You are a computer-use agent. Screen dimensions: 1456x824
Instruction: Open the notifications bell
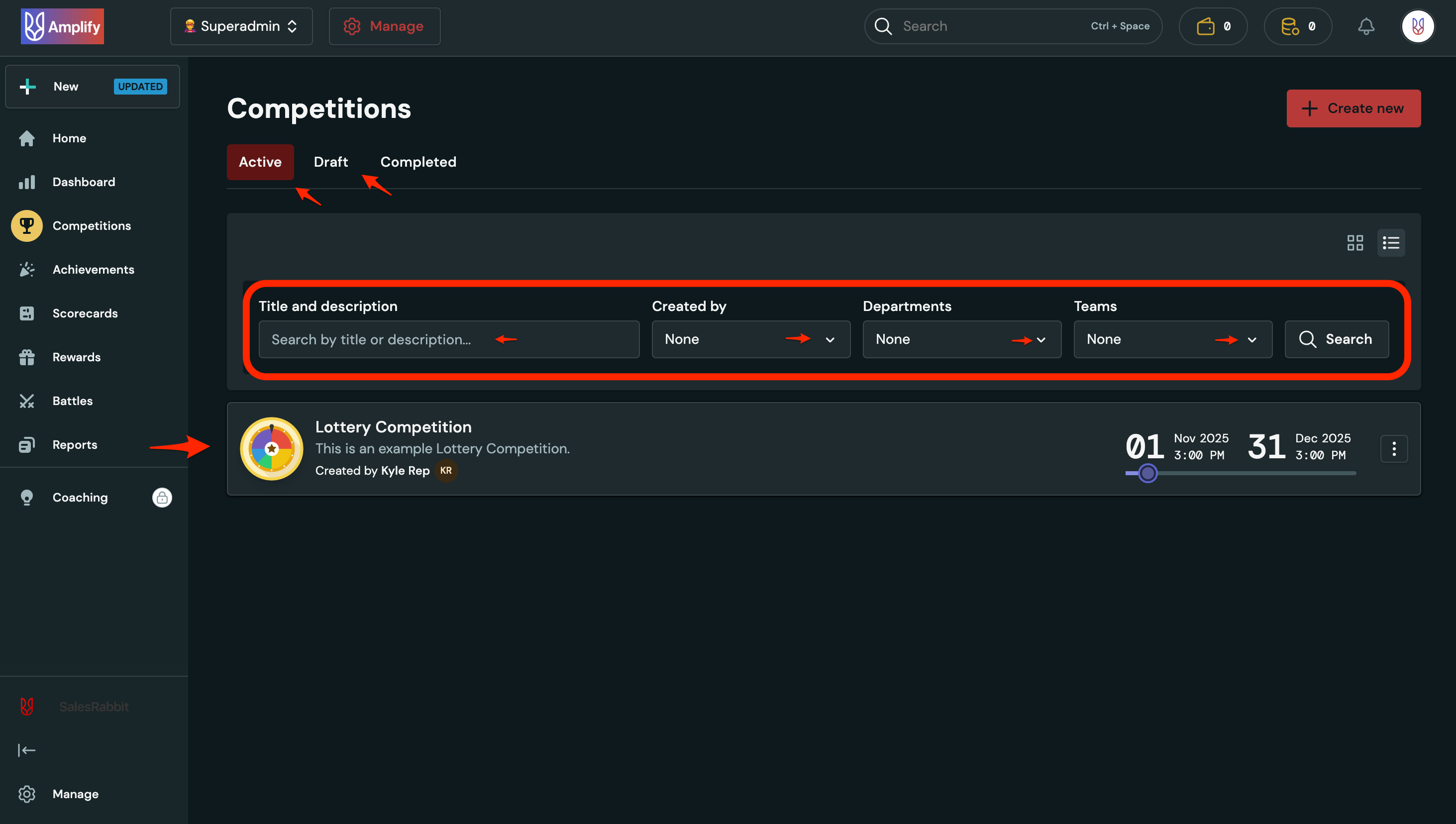tap(1366, 26)
